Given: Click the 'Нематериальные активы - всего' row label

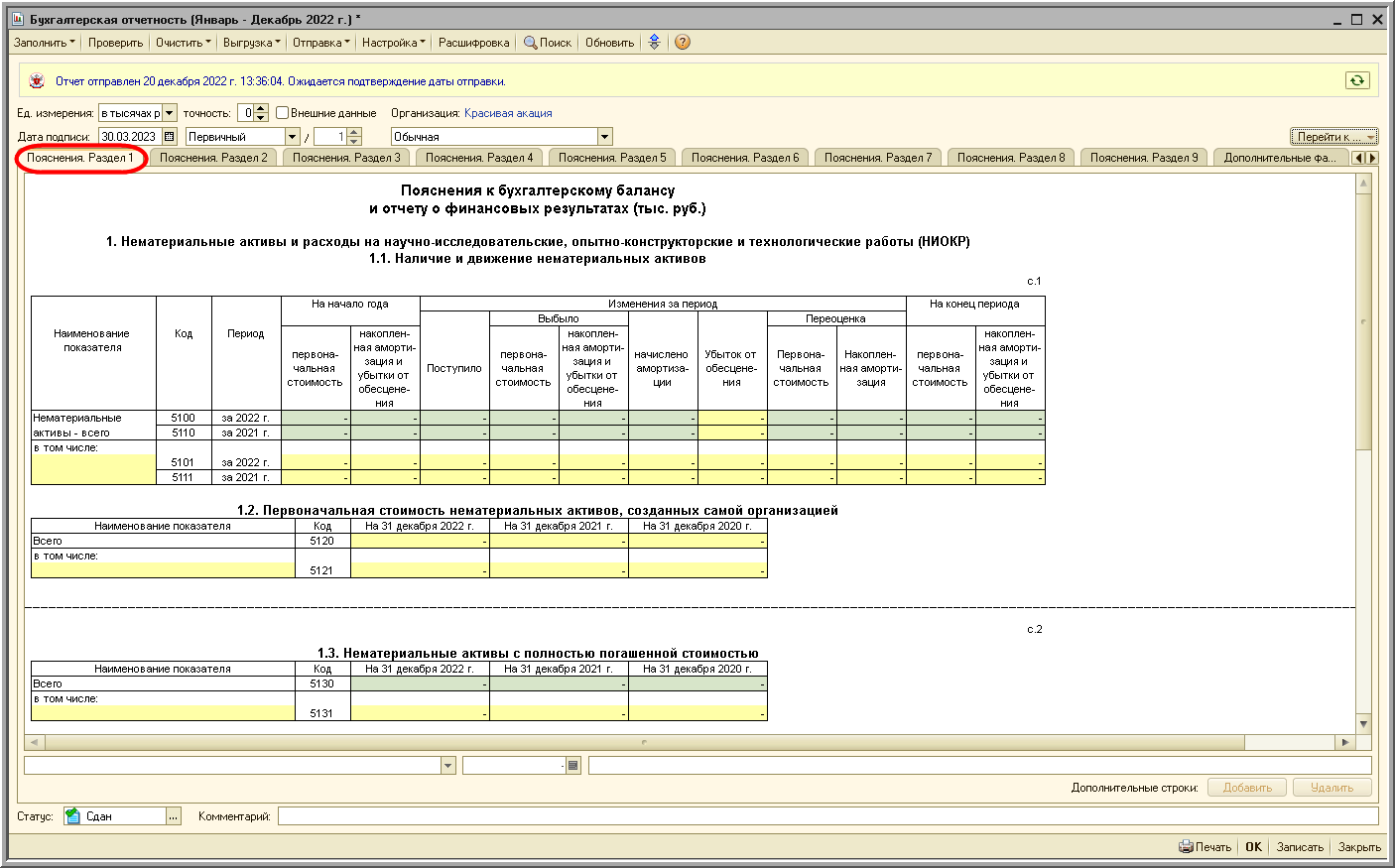Looking at the screenshot, I should [x=93, y=426].
